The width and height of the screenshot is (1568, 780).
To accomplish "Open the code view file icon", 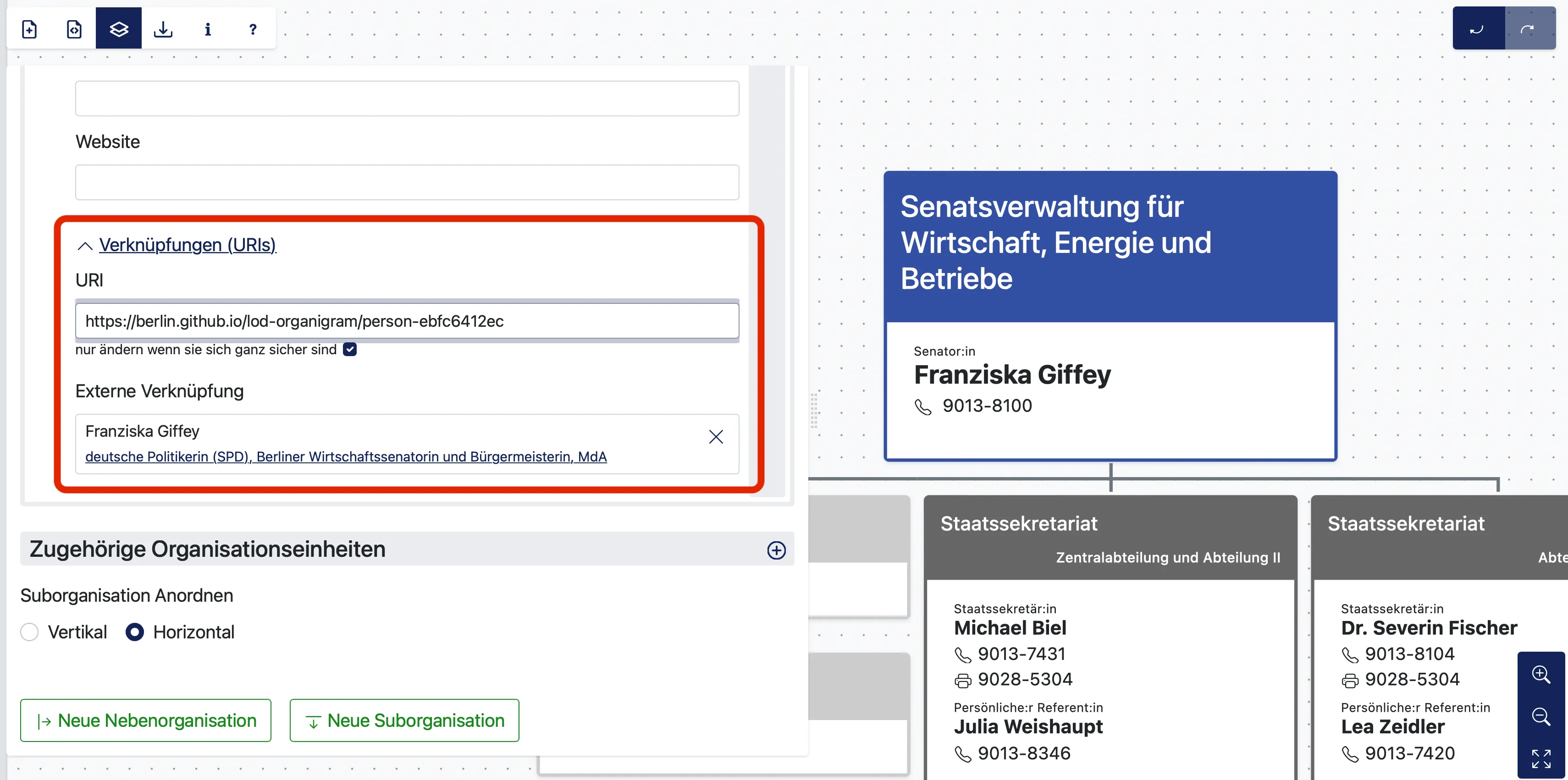I will click(x=74, y=28).
